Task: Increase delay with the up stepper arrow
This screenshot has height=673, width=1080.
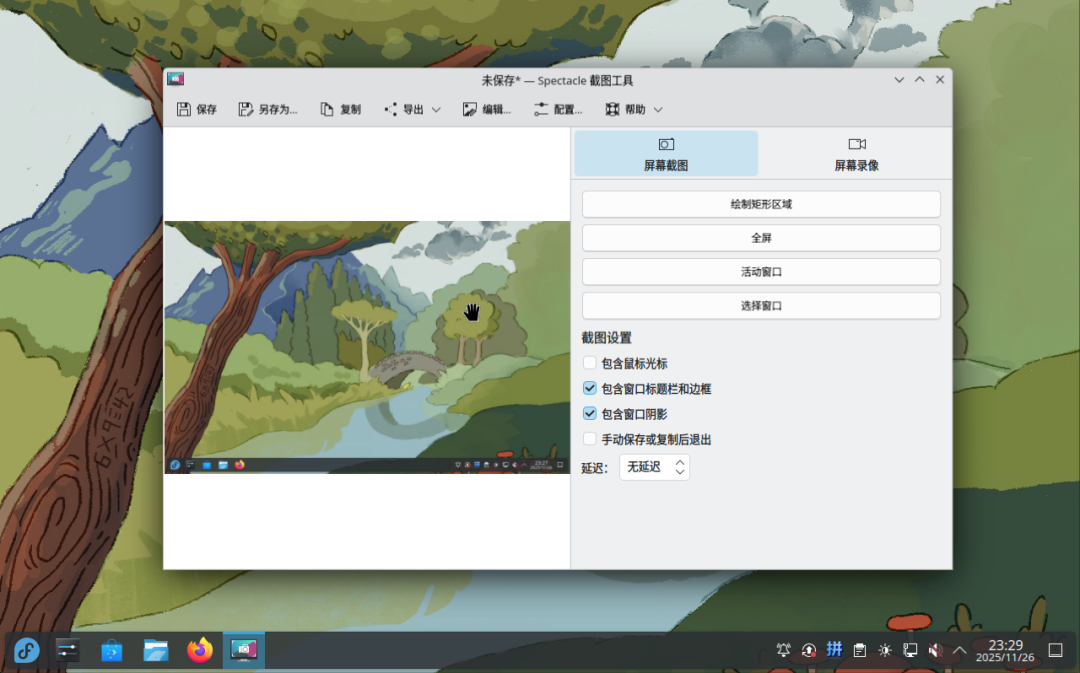Action: click(x=680, y=462)
